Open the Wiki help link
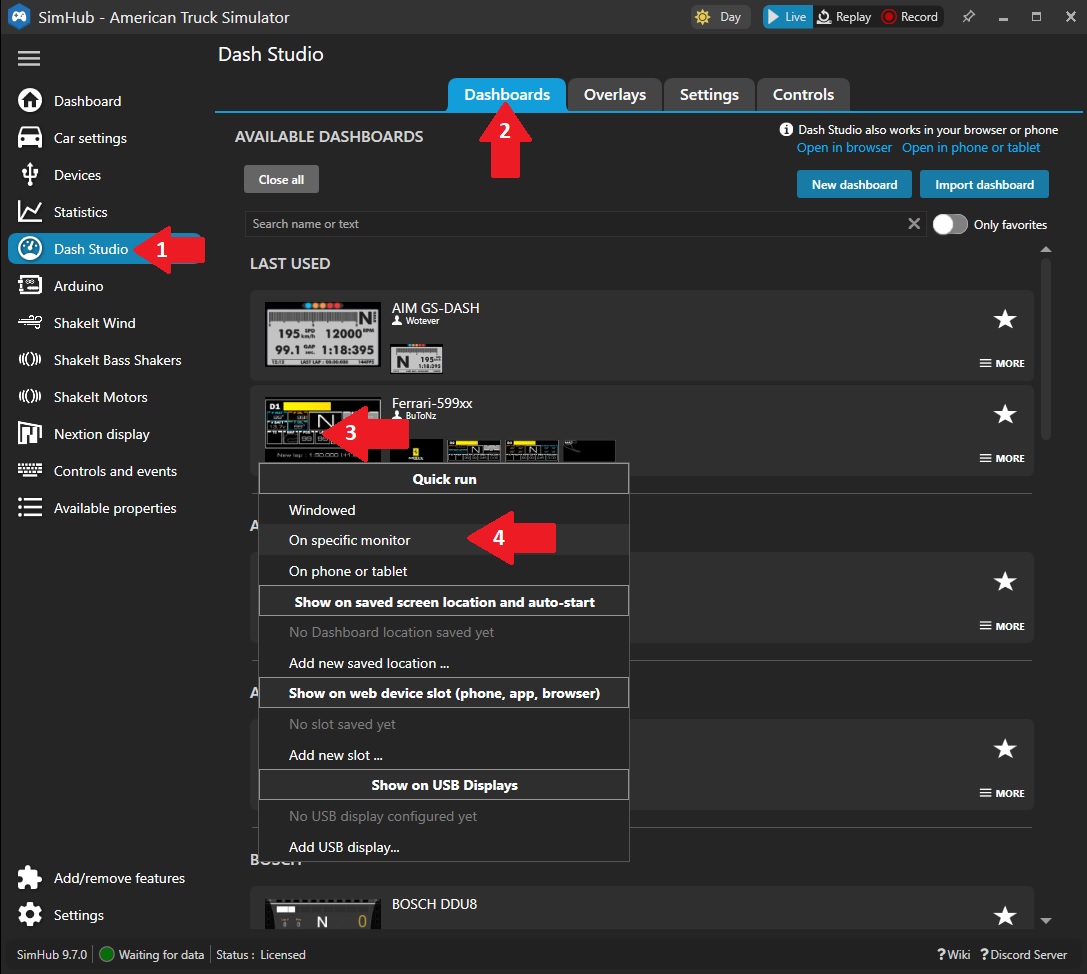 tap(954, 955)
